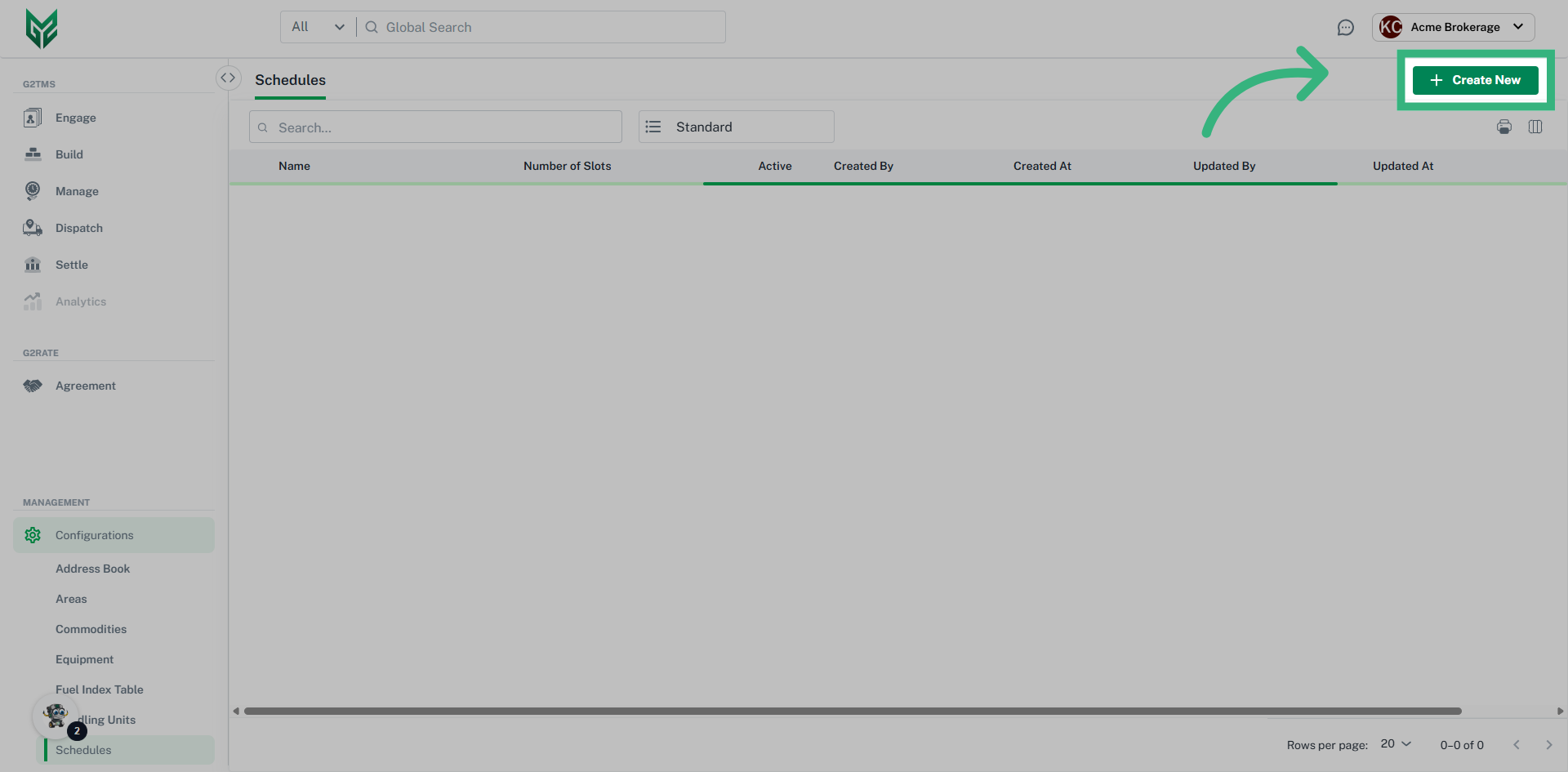Open the Build section
Screen dimensions: 1568x772
tap(69, 154)
